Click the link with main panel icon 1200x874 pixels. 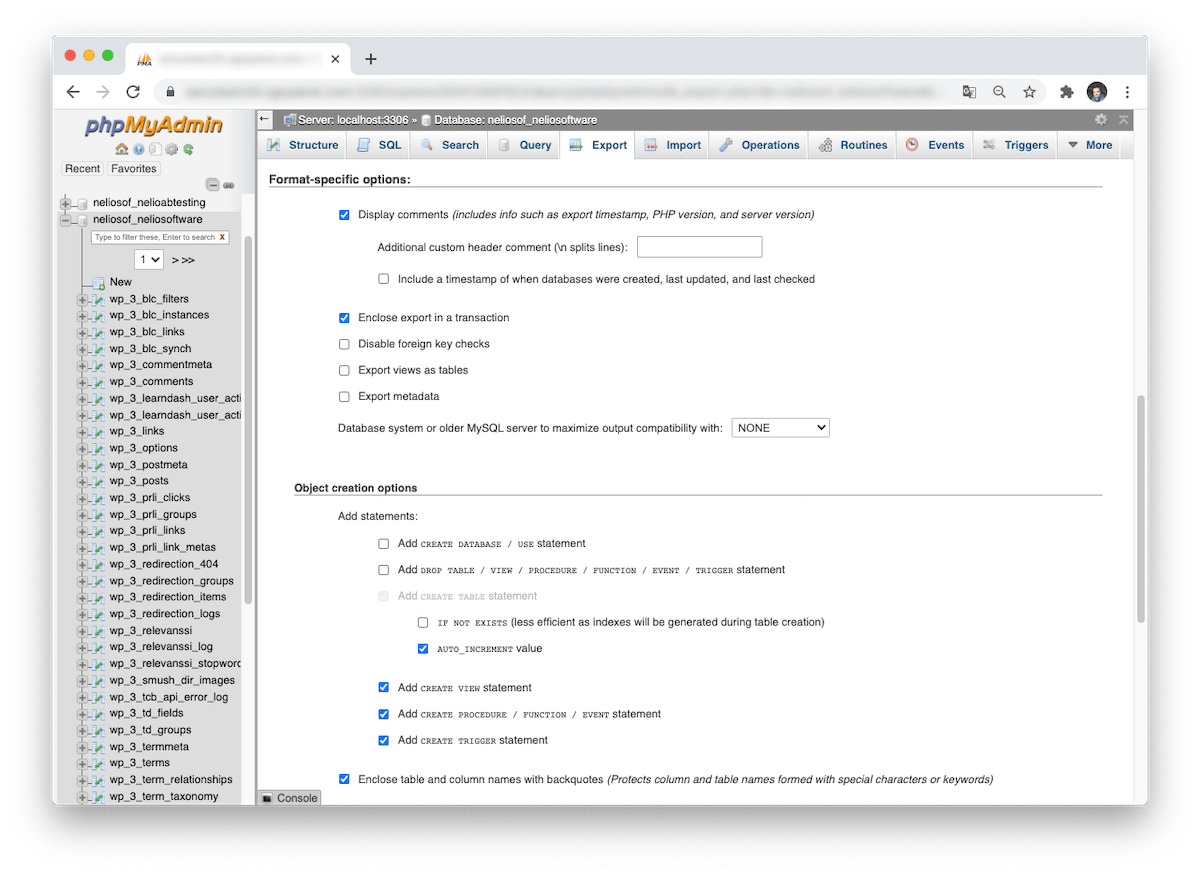click(x=228, y=185)
